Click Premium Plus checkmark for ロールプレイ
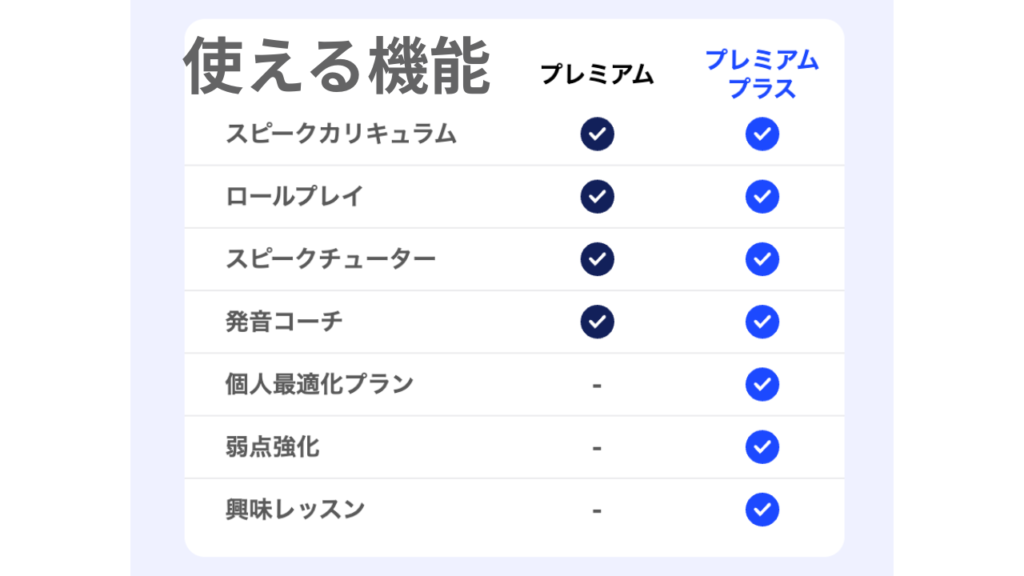 click(x=762, y=197)
